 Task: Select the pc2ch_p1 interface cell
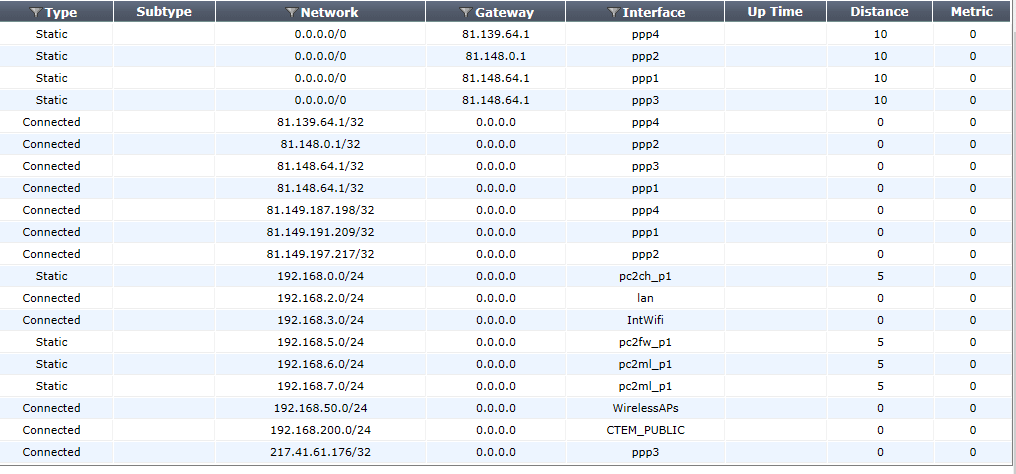[x=645, y=276]
